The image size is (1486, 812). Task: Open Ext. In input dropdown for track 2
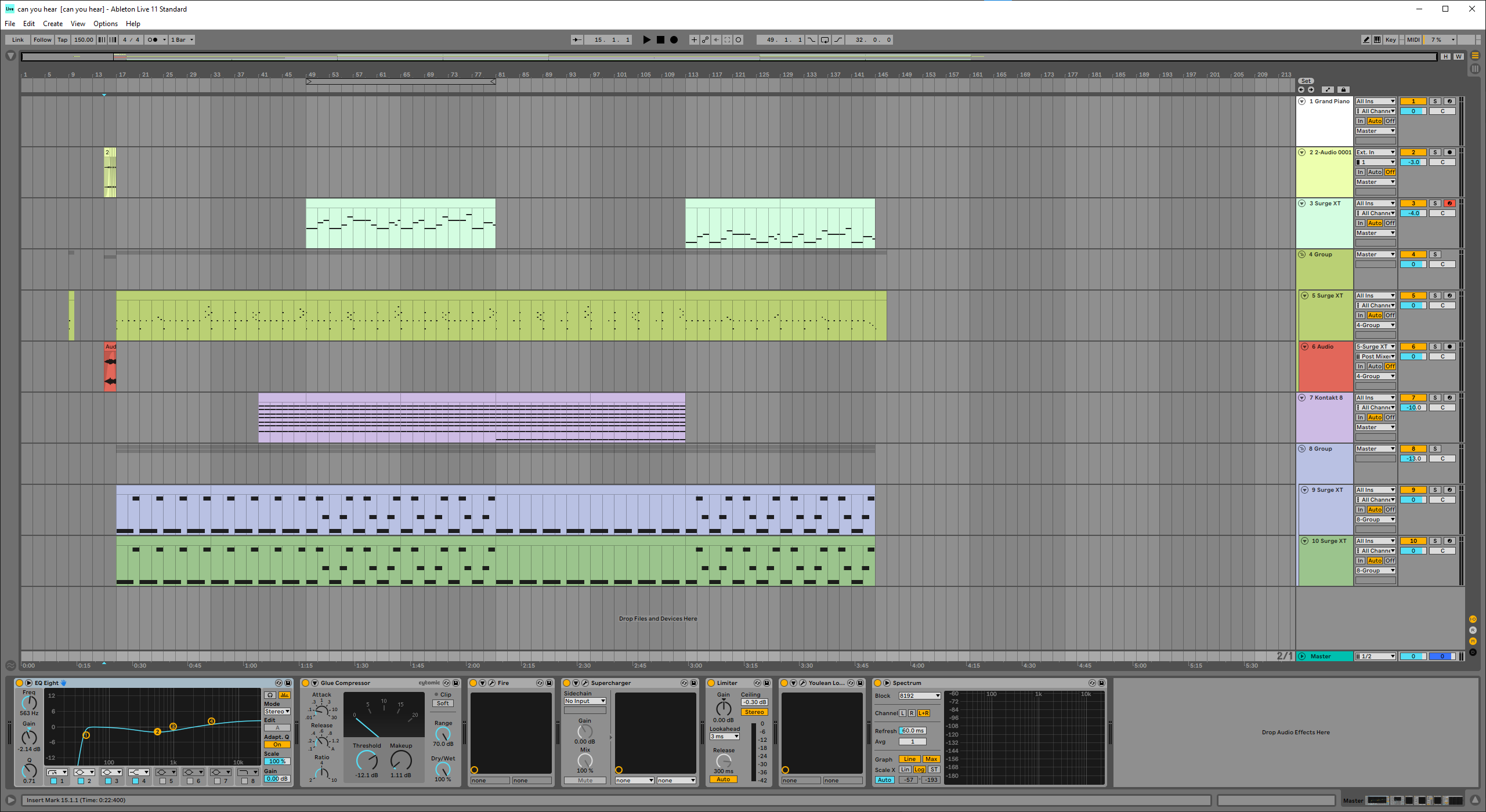tap(1375, 153)
